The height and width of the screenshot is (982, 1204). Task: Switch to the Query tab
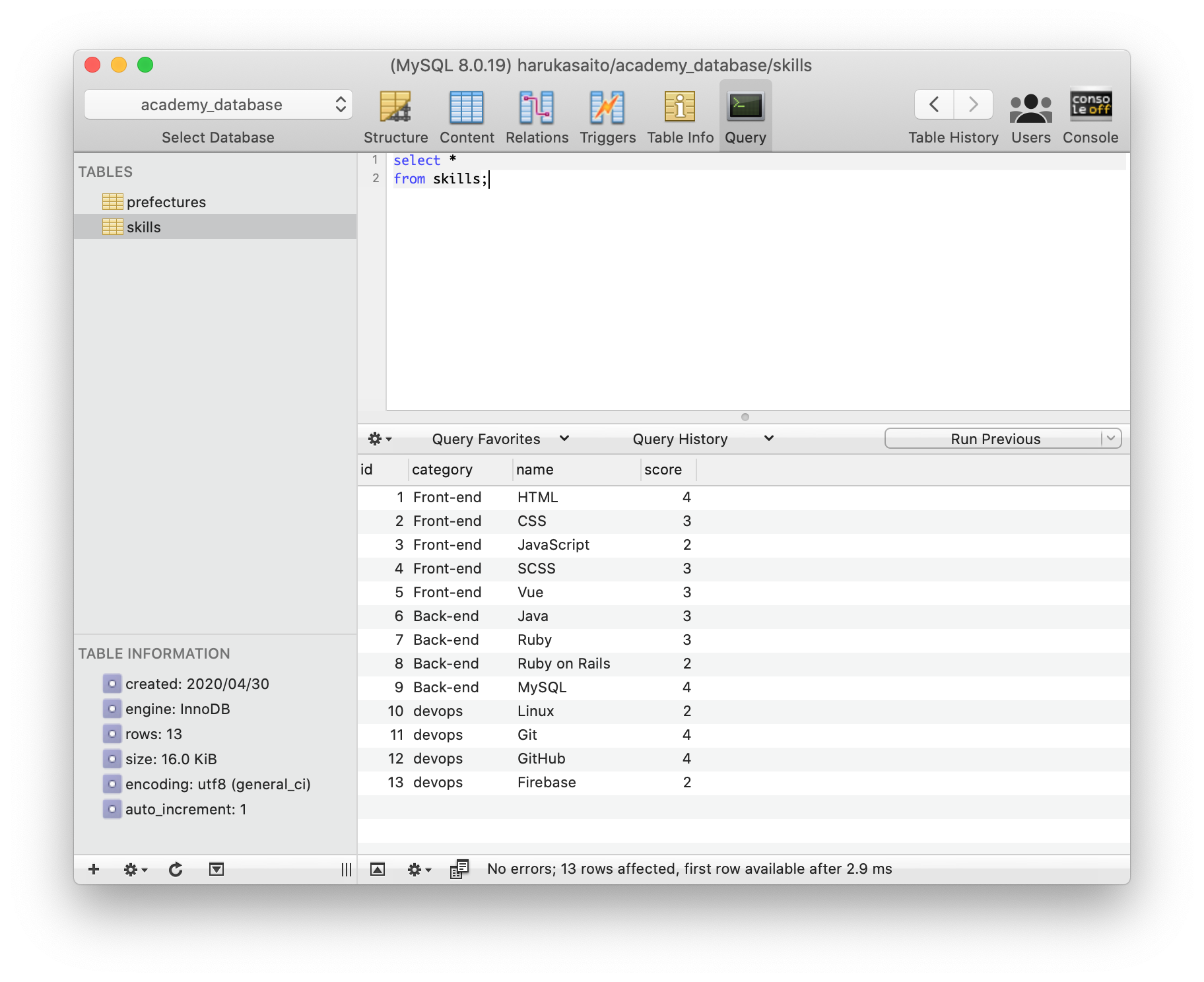[745, 115]
